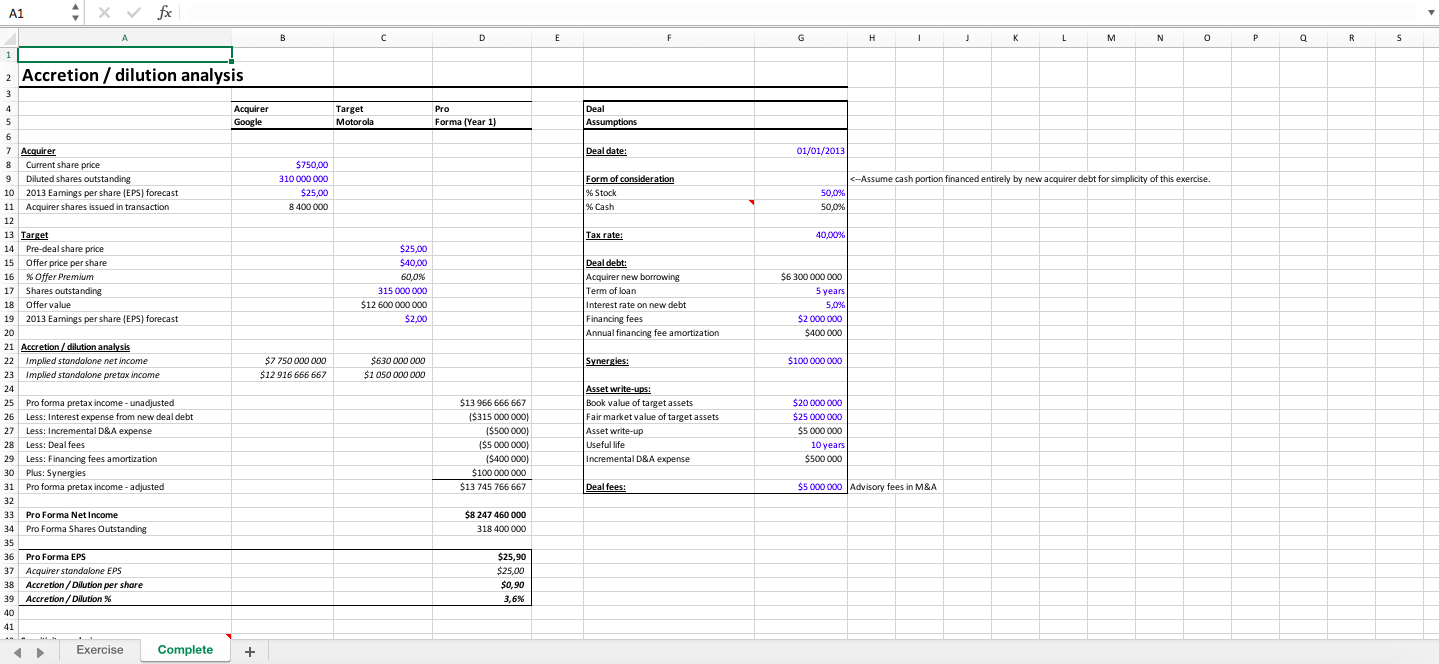Select column B header
Screen dimensions: 1439x664
pos(282,38)
